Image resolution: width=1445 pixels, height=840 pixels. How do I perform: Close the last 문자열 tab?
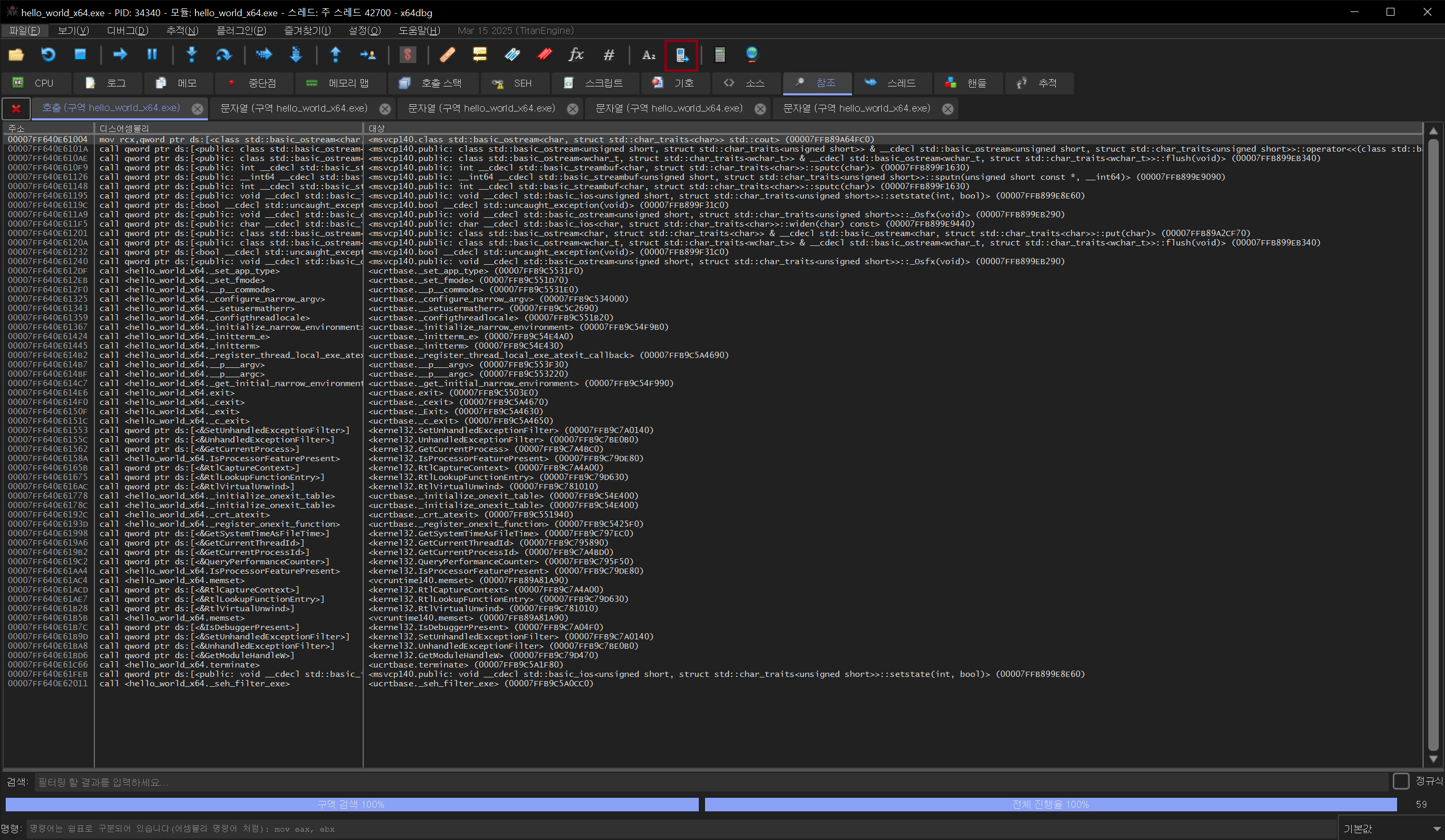[948, 109]
